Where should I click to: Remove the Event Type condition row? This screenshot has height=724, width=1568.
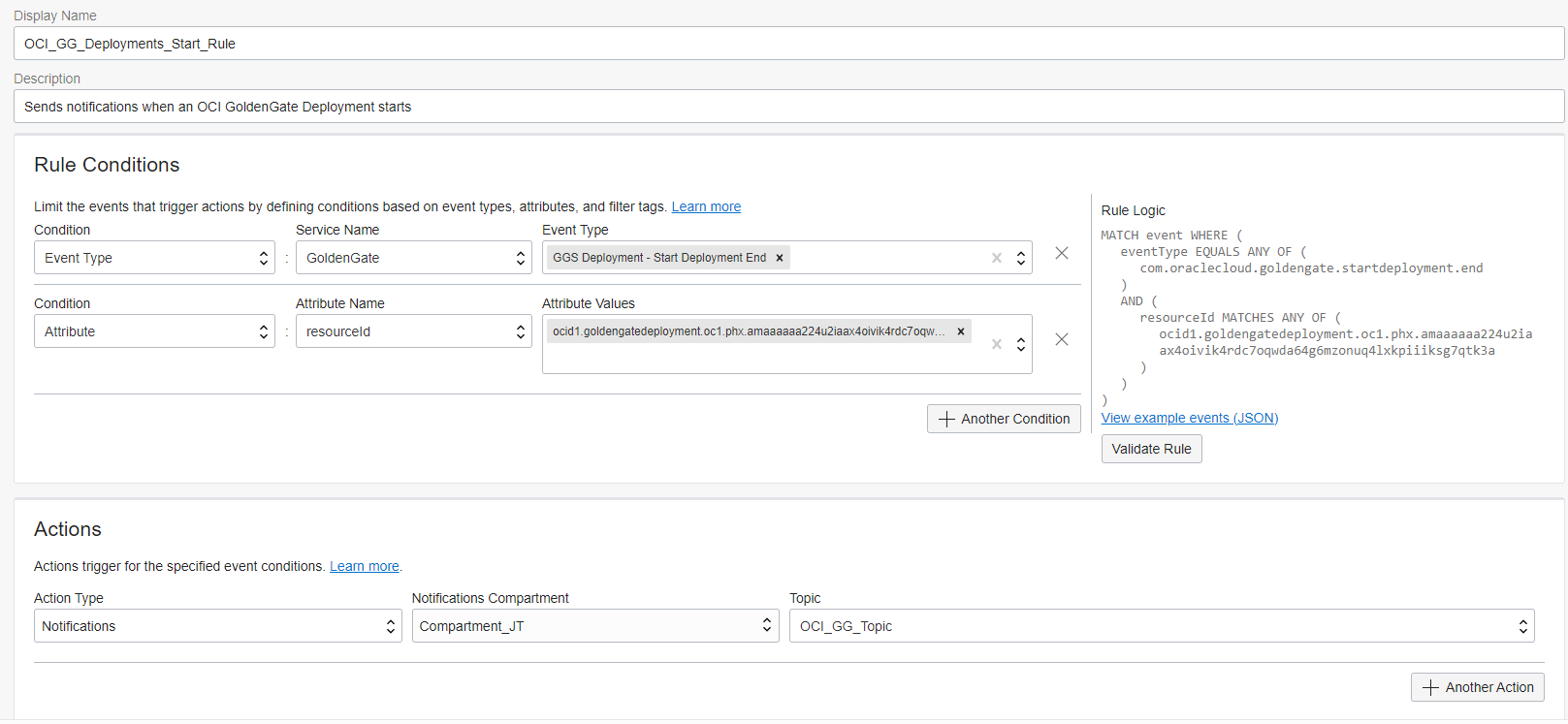point(1062,253)
